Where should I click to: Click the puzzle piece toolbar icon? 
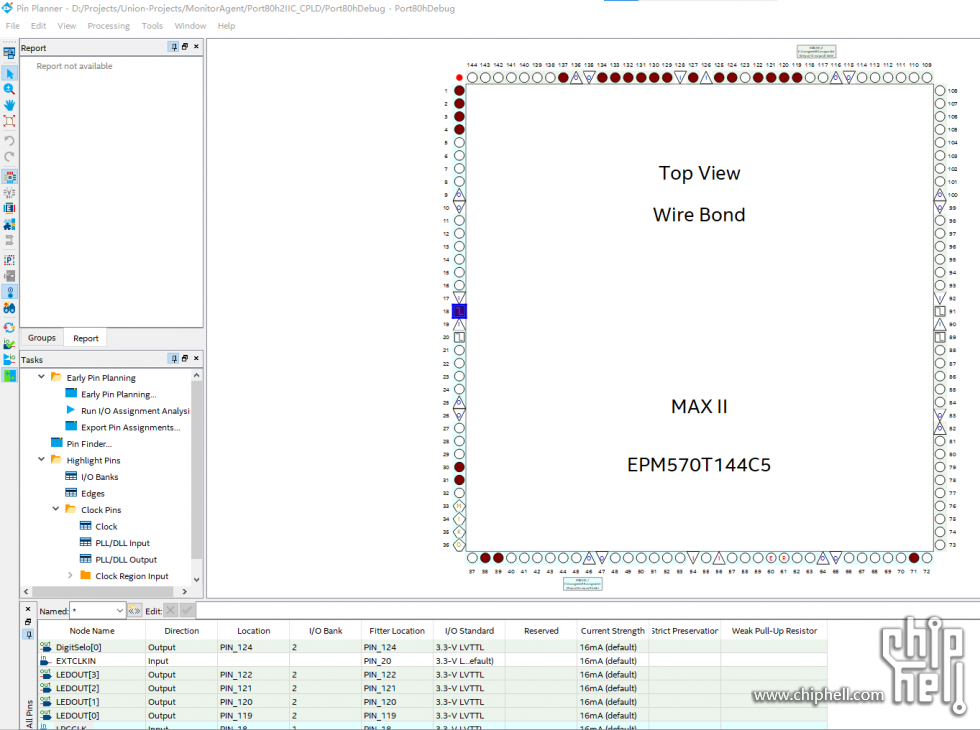[x=9, y=224]
